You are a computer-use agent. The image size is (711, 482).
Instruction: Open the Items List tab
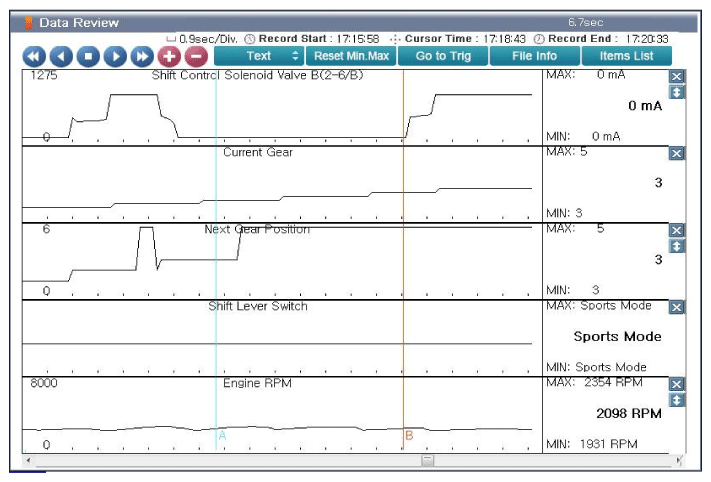click(x=626, y=56)
